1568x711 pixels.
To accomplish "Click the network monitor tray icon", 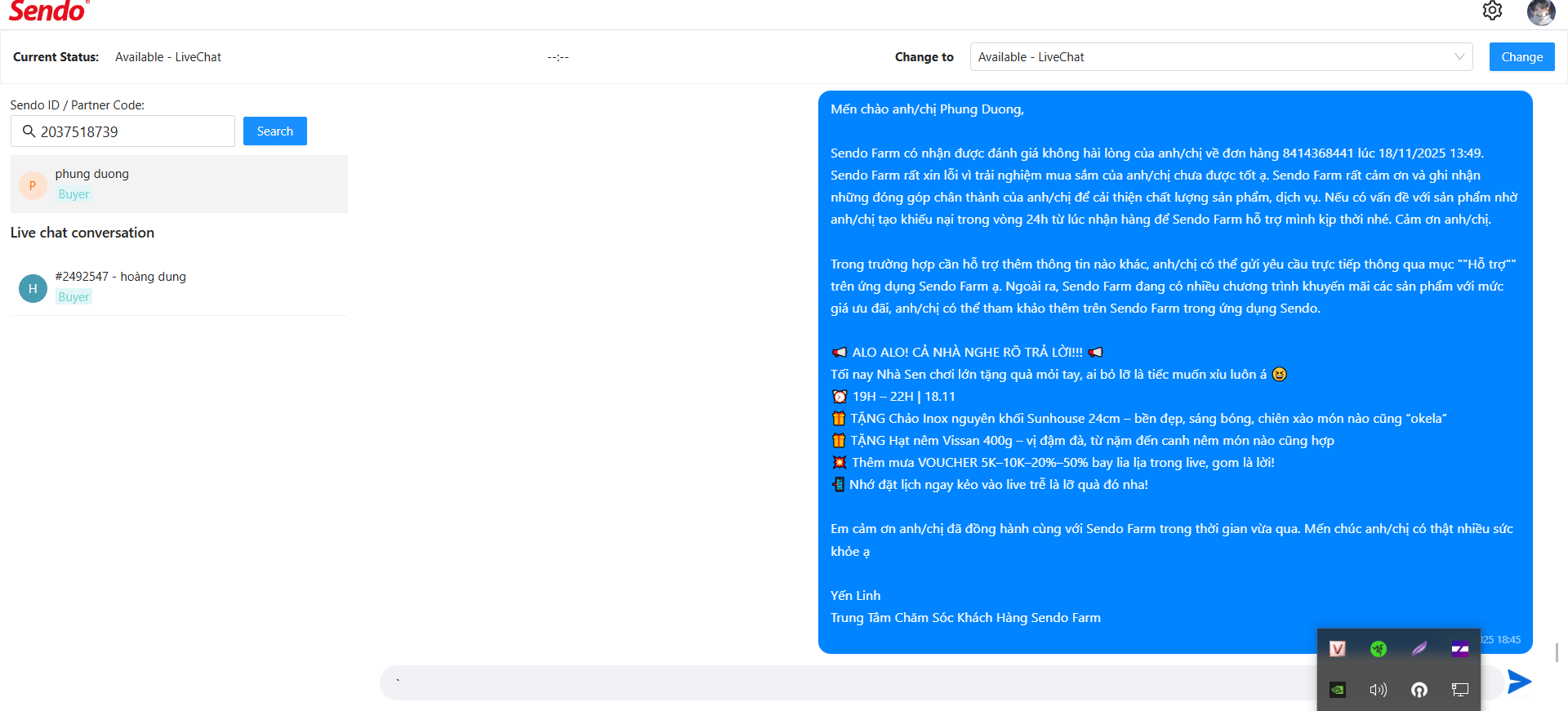I will pyautogui.click(x=1460, y=690).
